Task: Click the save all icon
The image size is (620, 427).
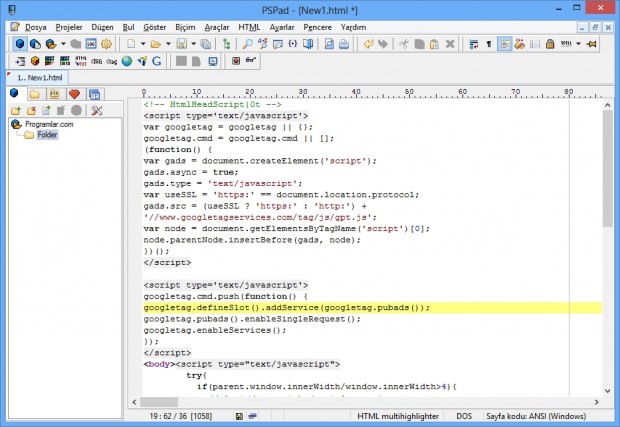Action: (x=206, y=44)
